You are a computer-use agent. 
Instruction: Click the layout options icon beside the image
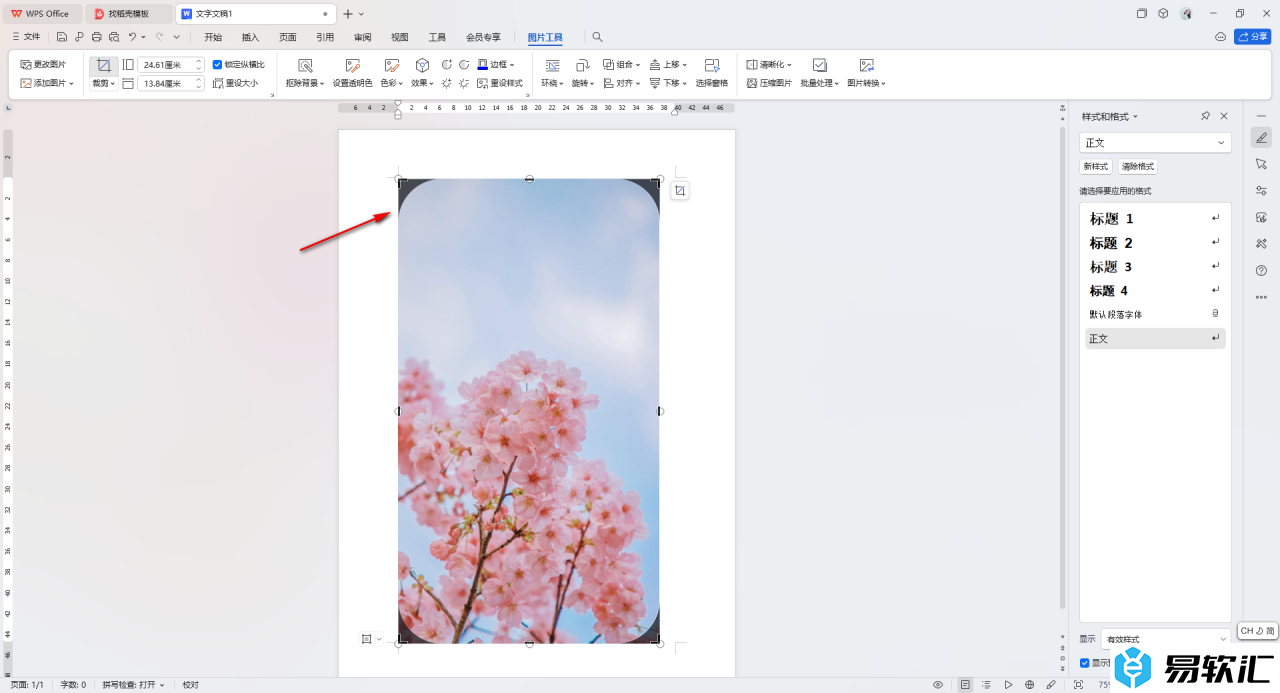[x=680, y=191]
